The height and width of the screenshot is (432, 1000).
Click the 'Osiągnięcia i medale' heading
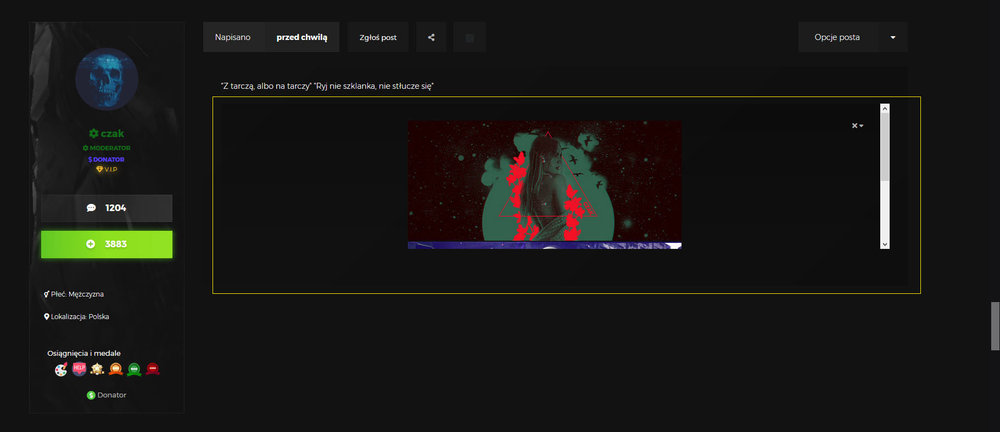84,353
